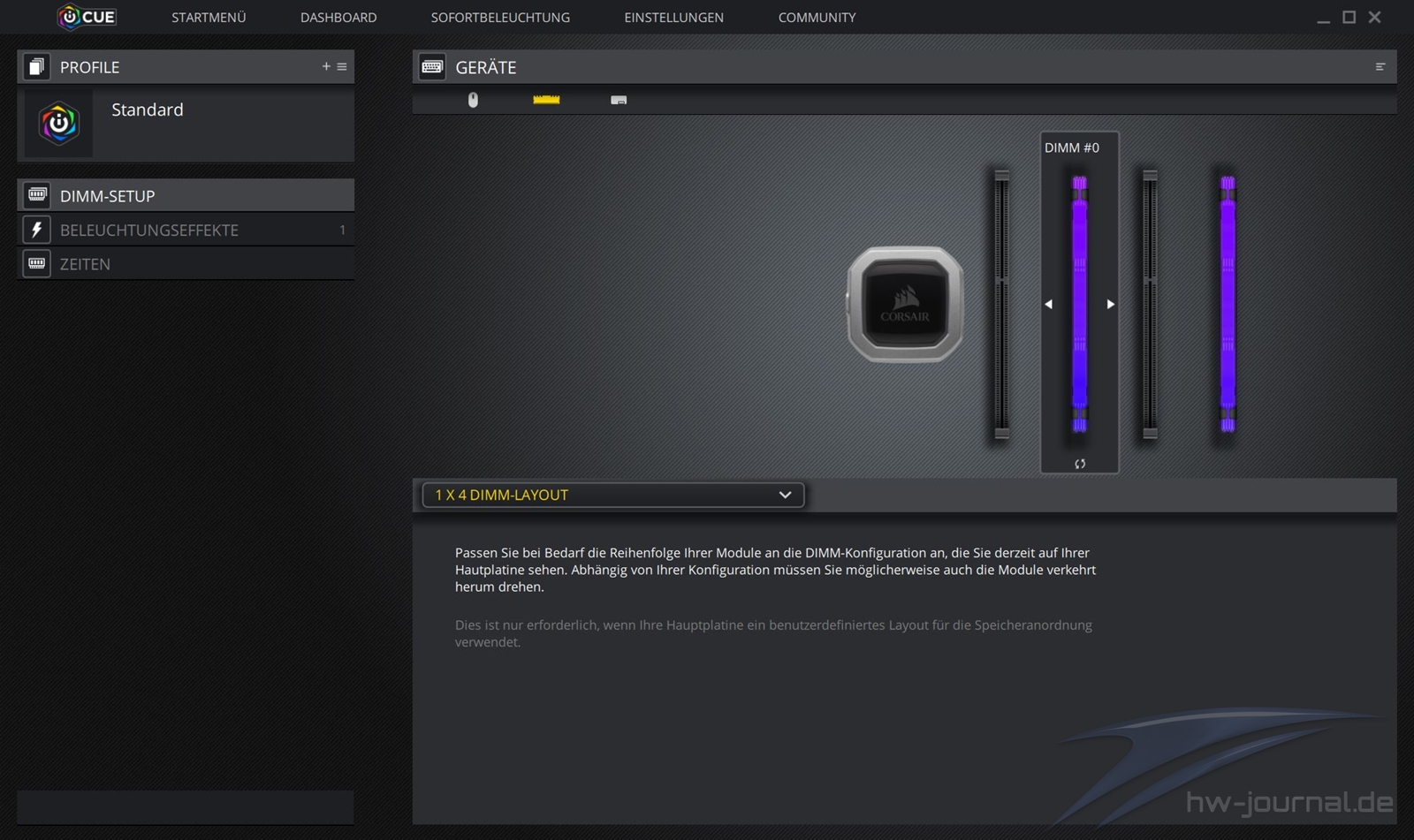
Task: Move DIMM #0 to the right slot
Action: click(x=1110, y=304)
